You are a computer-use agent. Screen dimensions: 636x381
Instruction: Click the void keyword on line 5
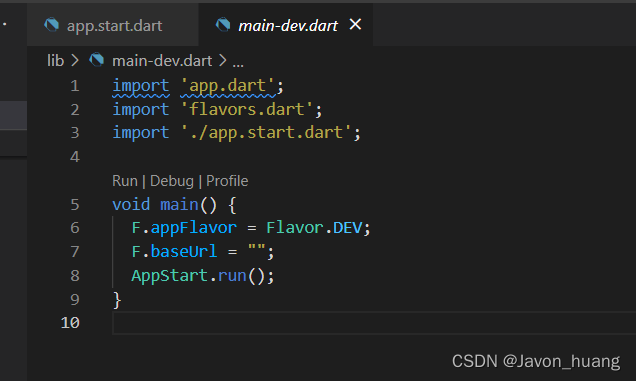tap(131, 204)
